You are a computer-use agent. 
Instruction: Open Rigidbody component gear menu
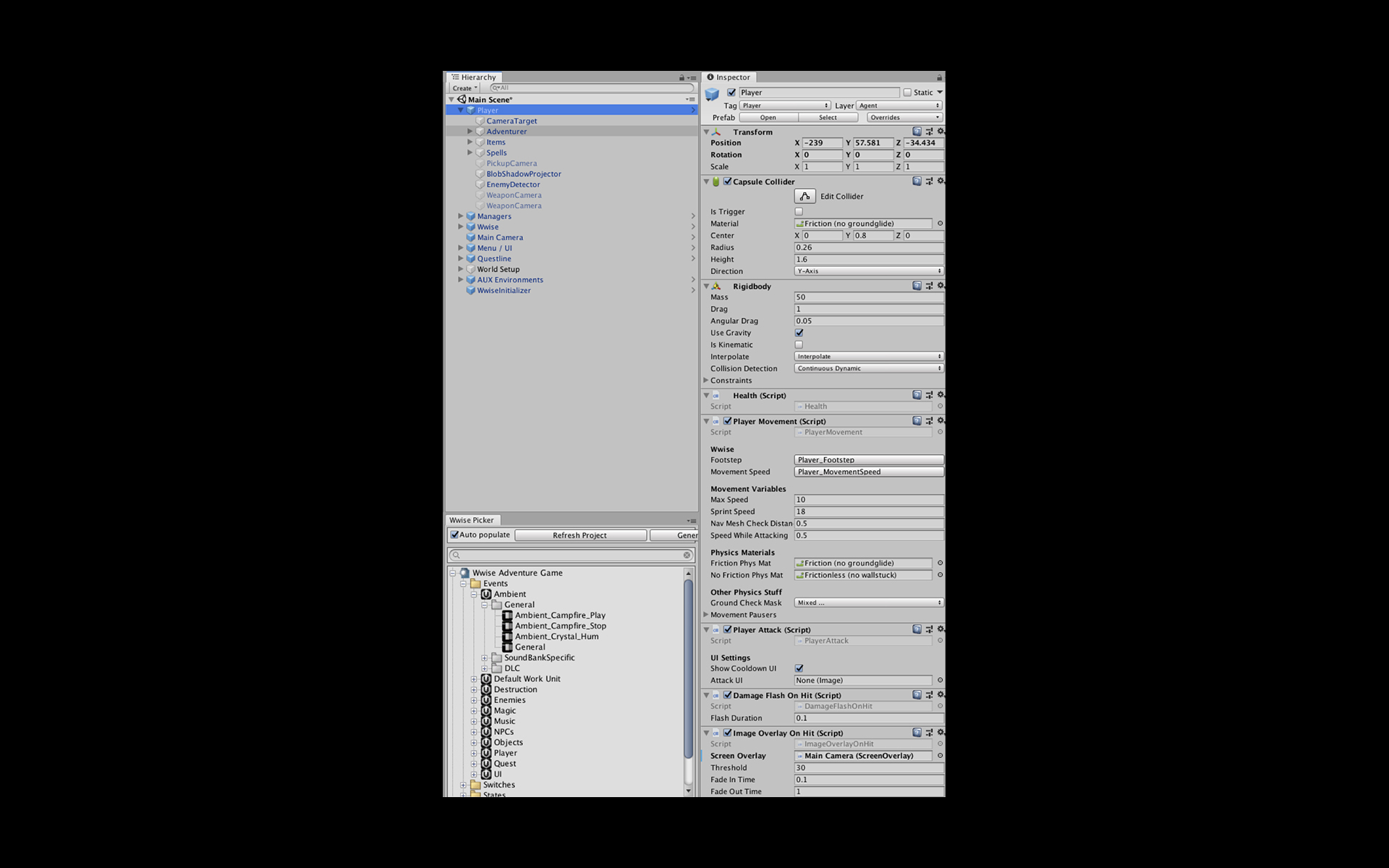point(940,286)
